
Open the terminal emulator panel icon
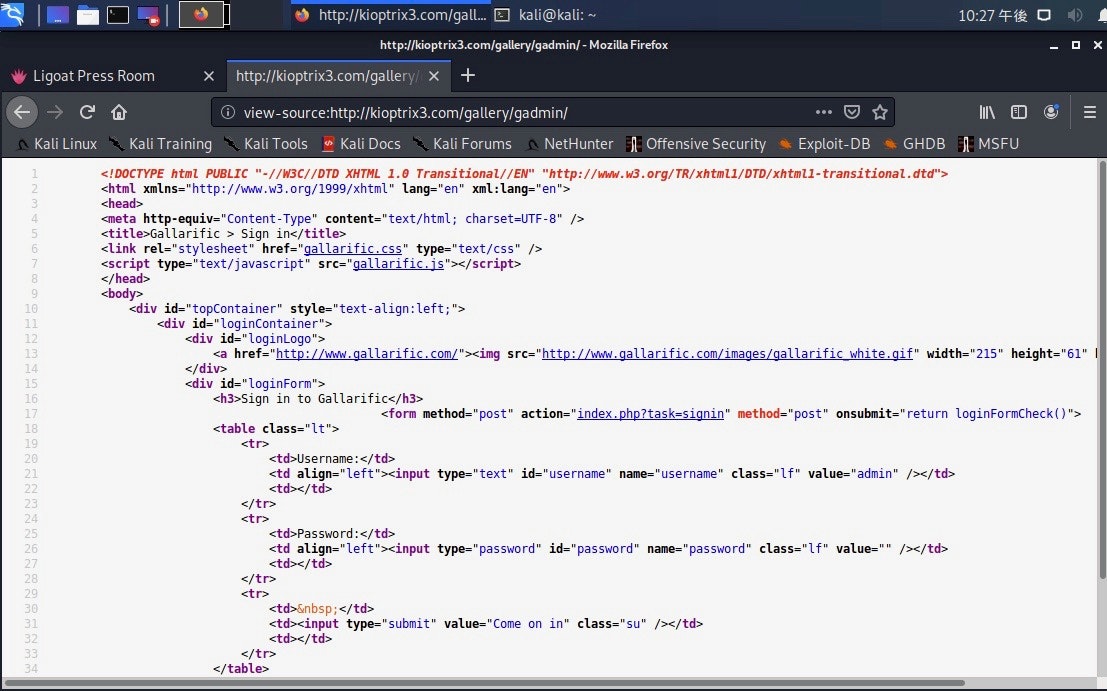point(117,15)
